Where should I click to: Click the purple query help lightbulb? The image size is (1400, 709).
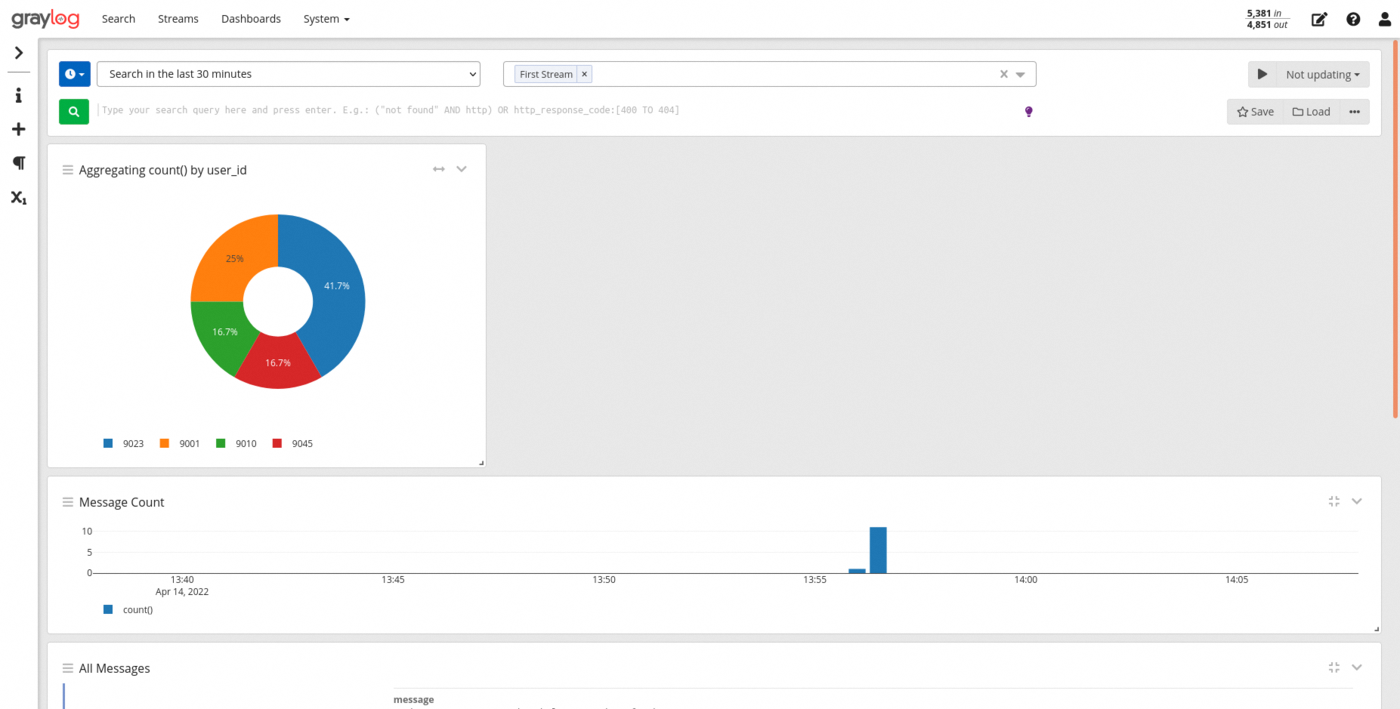pos(1028,111)
